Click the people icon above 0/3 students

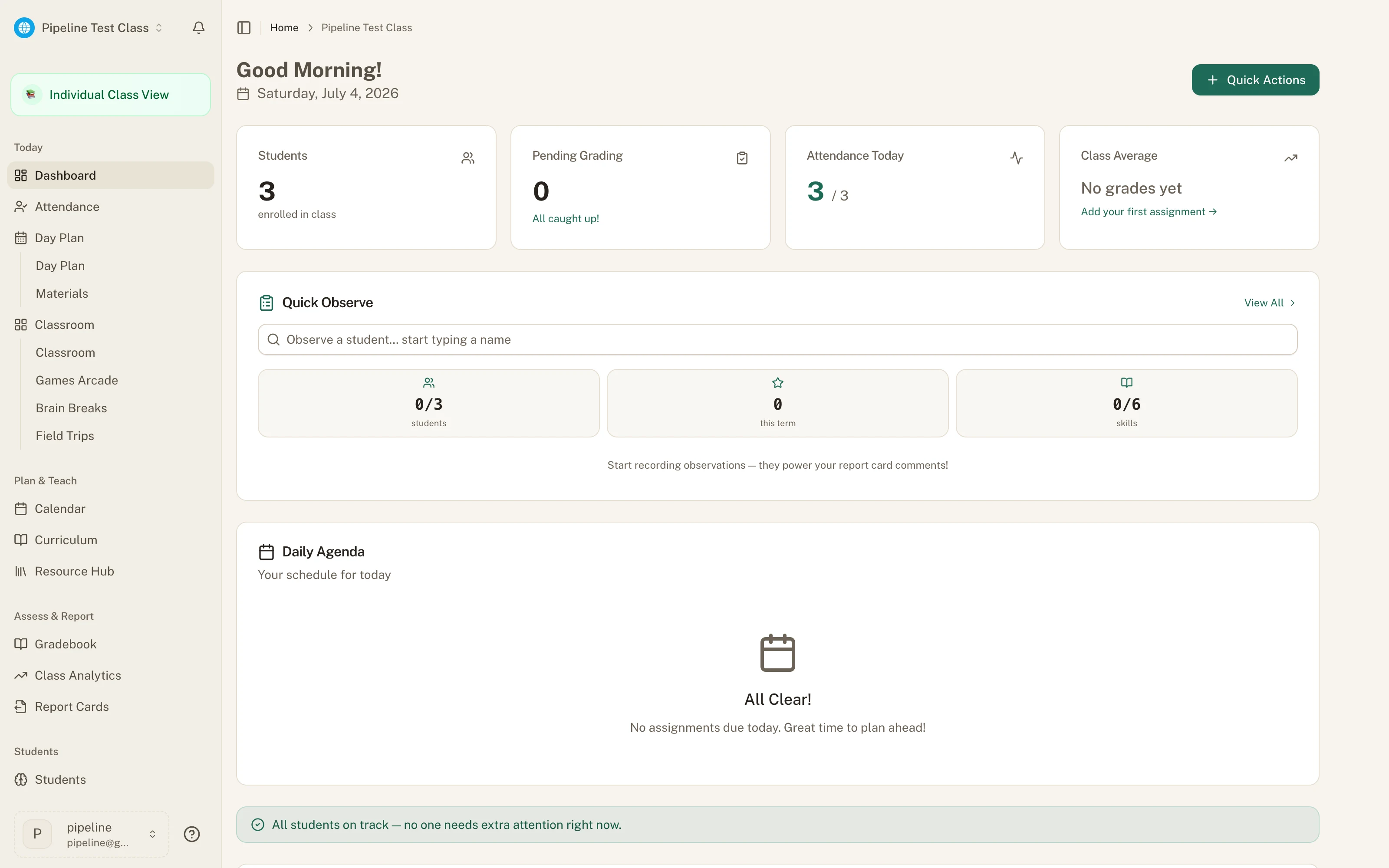pos(429,383)
